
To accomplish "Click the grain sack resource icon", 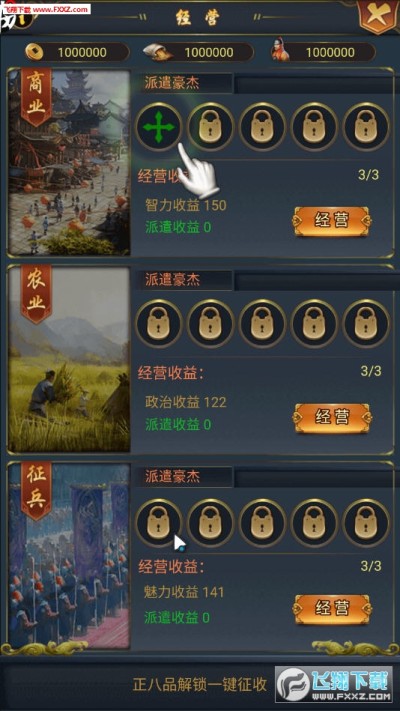I will 158,52.
